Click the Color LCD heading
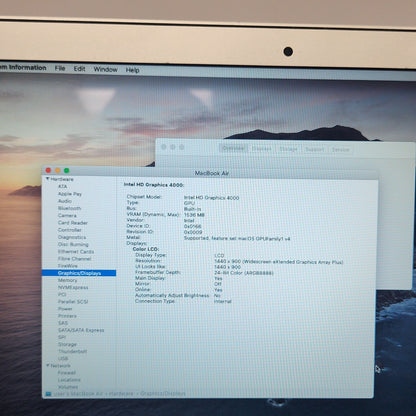Screen dimensions: 416x416 pyautogui.click(x=146, y=249)
